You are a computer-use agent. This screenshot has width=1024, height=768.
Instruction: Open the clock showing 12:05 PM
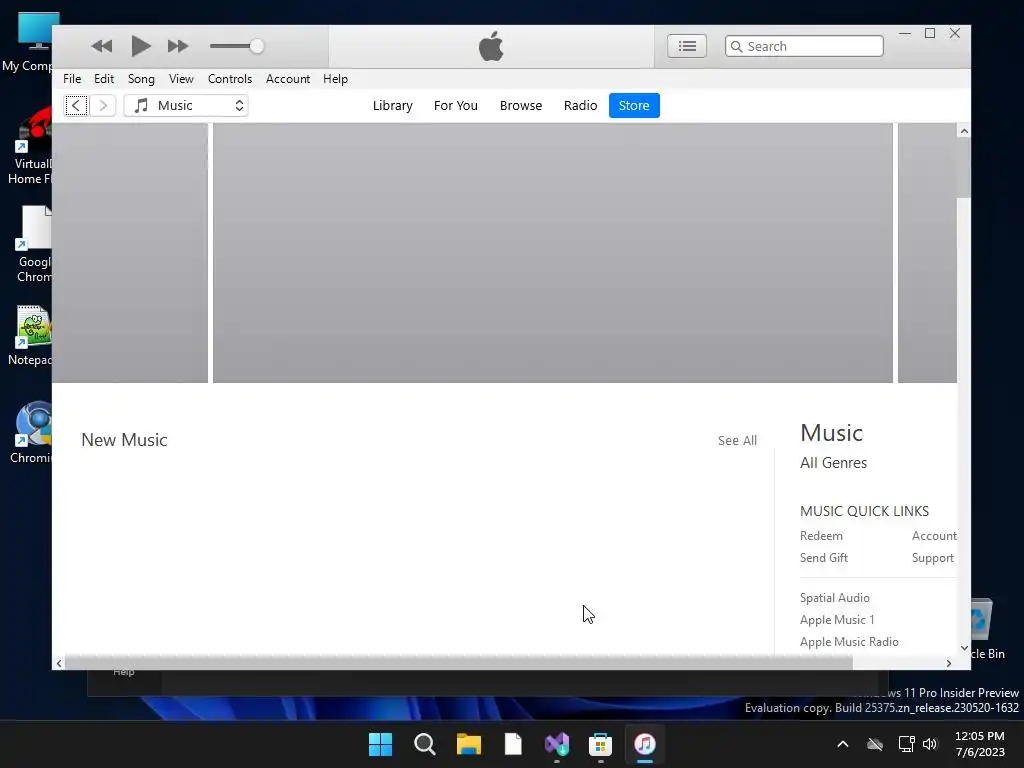pyautogui.click(x=980, y=744)
